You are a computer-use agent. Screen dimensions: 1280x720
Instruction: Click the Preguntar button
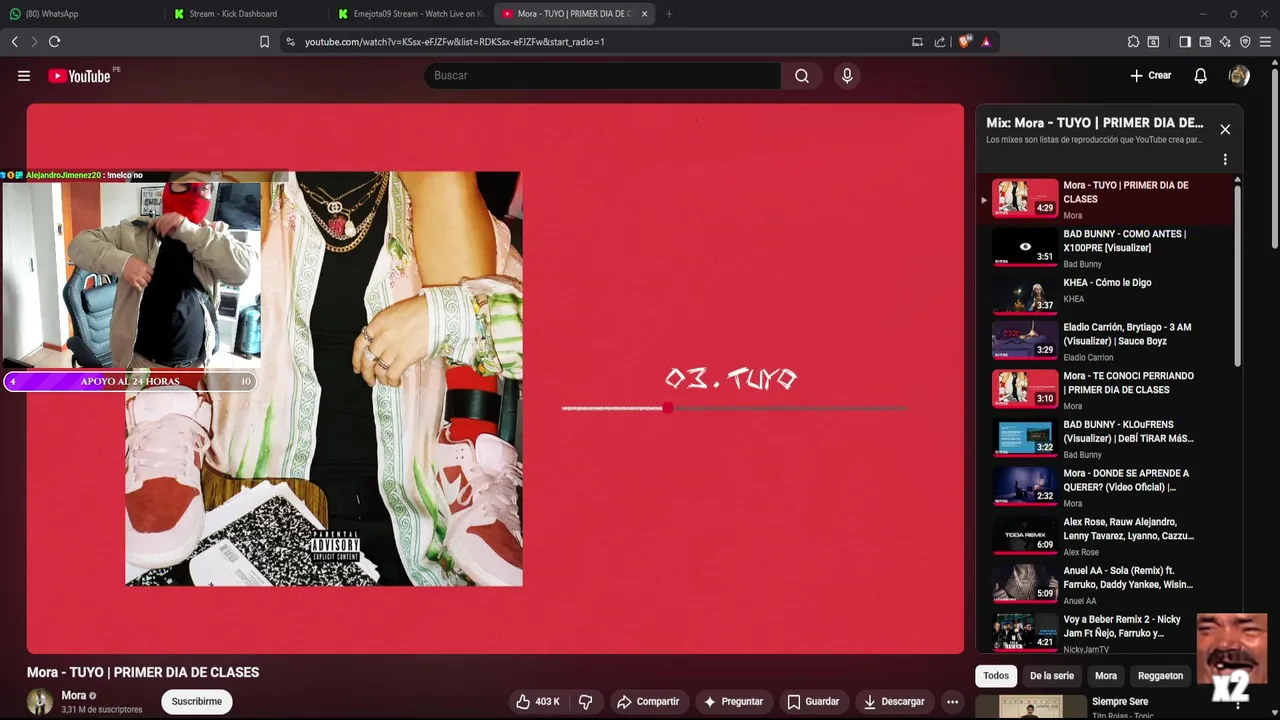(x=734, y=702)
